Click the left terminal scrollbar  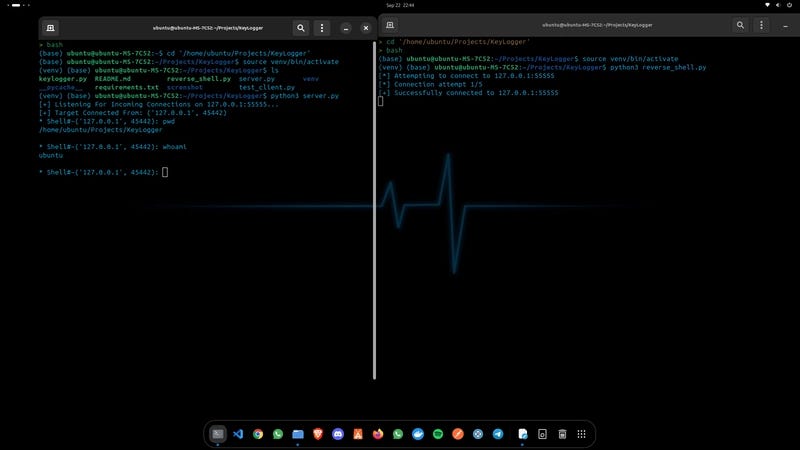tap(374, 210)
